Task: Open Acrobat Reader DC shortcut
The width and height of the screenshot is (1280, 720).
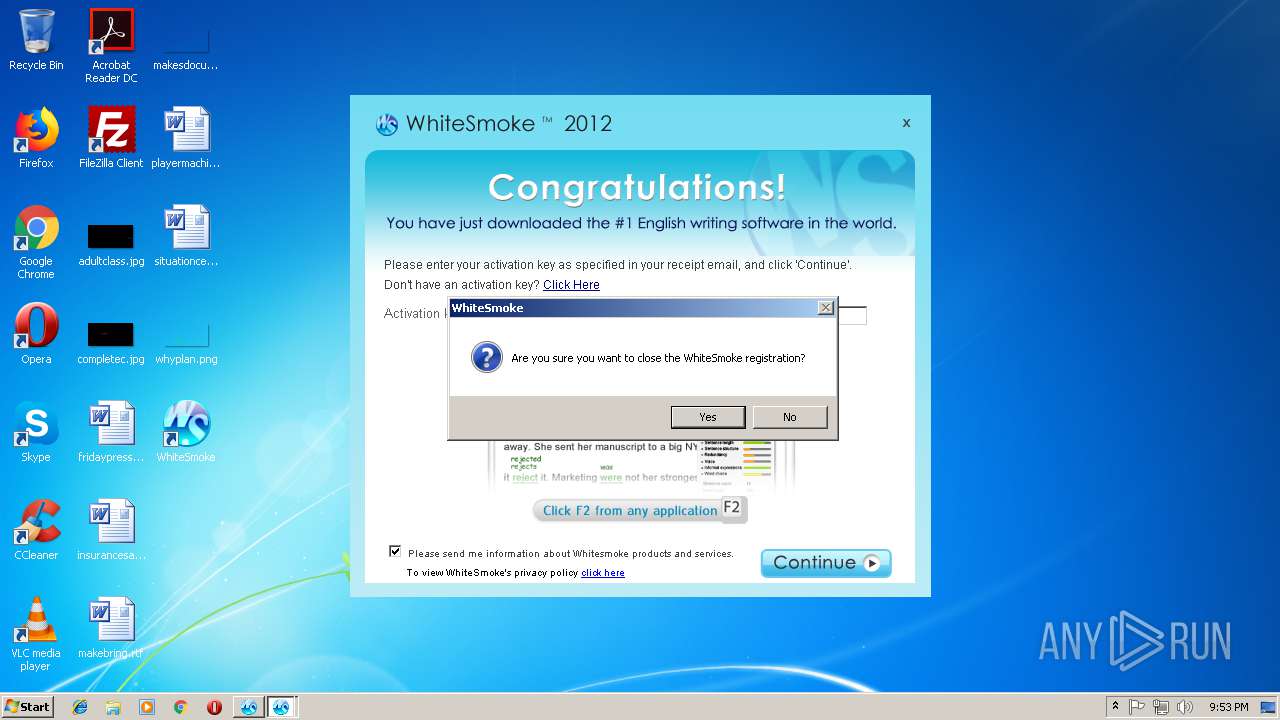Action: point(111,46)
